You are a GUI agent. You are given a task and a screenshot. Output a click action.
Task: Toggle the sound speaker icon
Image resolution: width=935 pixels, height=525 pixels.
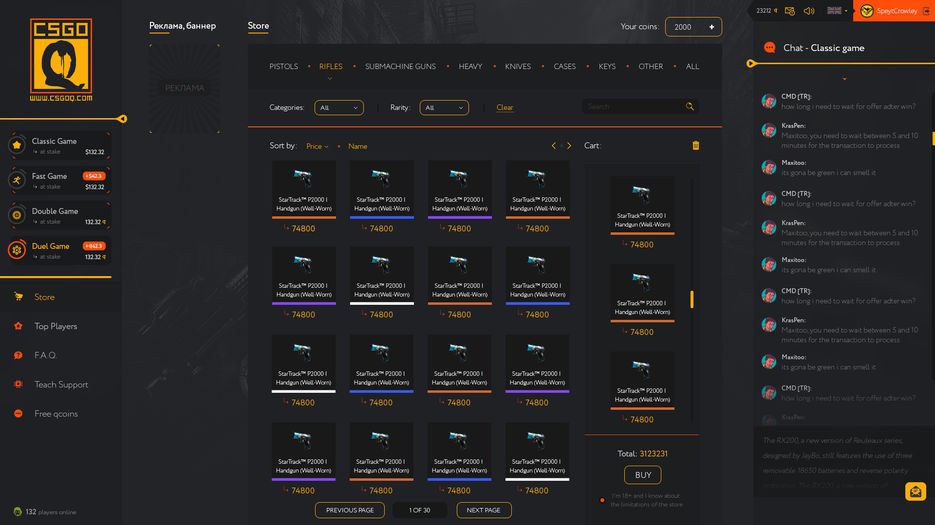click(809, 11)
